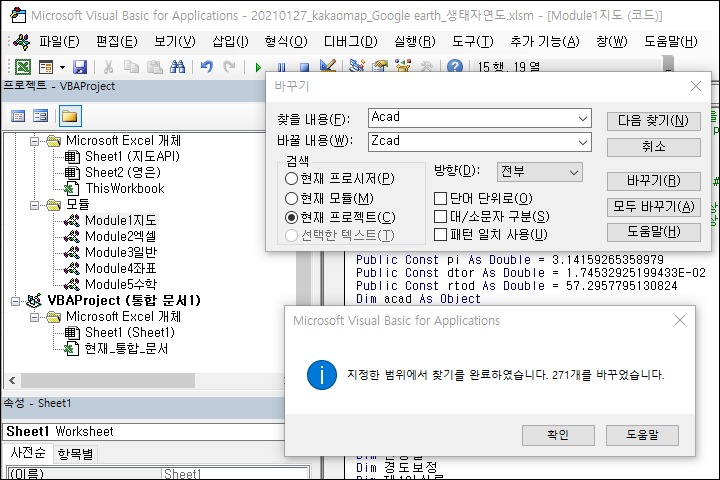This screenshot has height=480, width=720.
Task: Click the 취소 button in replace dialog
Action: click(653, 147)
